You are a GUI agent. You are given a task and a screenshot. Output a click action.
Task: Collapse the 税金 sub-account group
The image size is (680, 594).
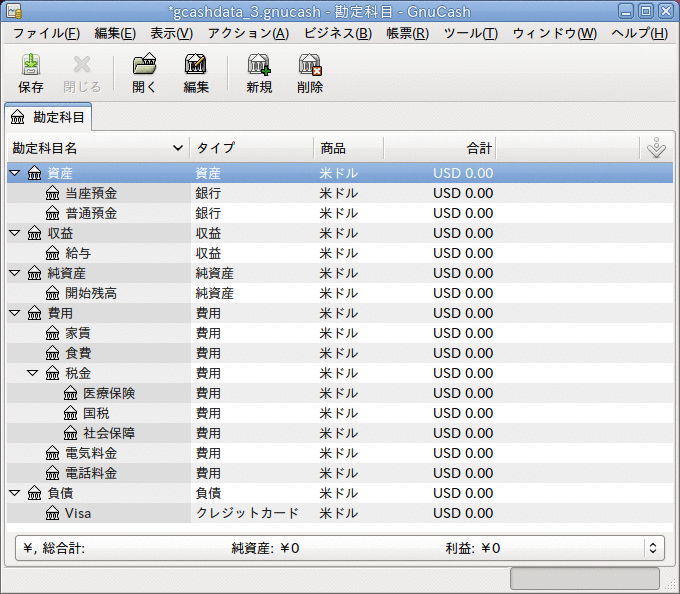[33, 373]
